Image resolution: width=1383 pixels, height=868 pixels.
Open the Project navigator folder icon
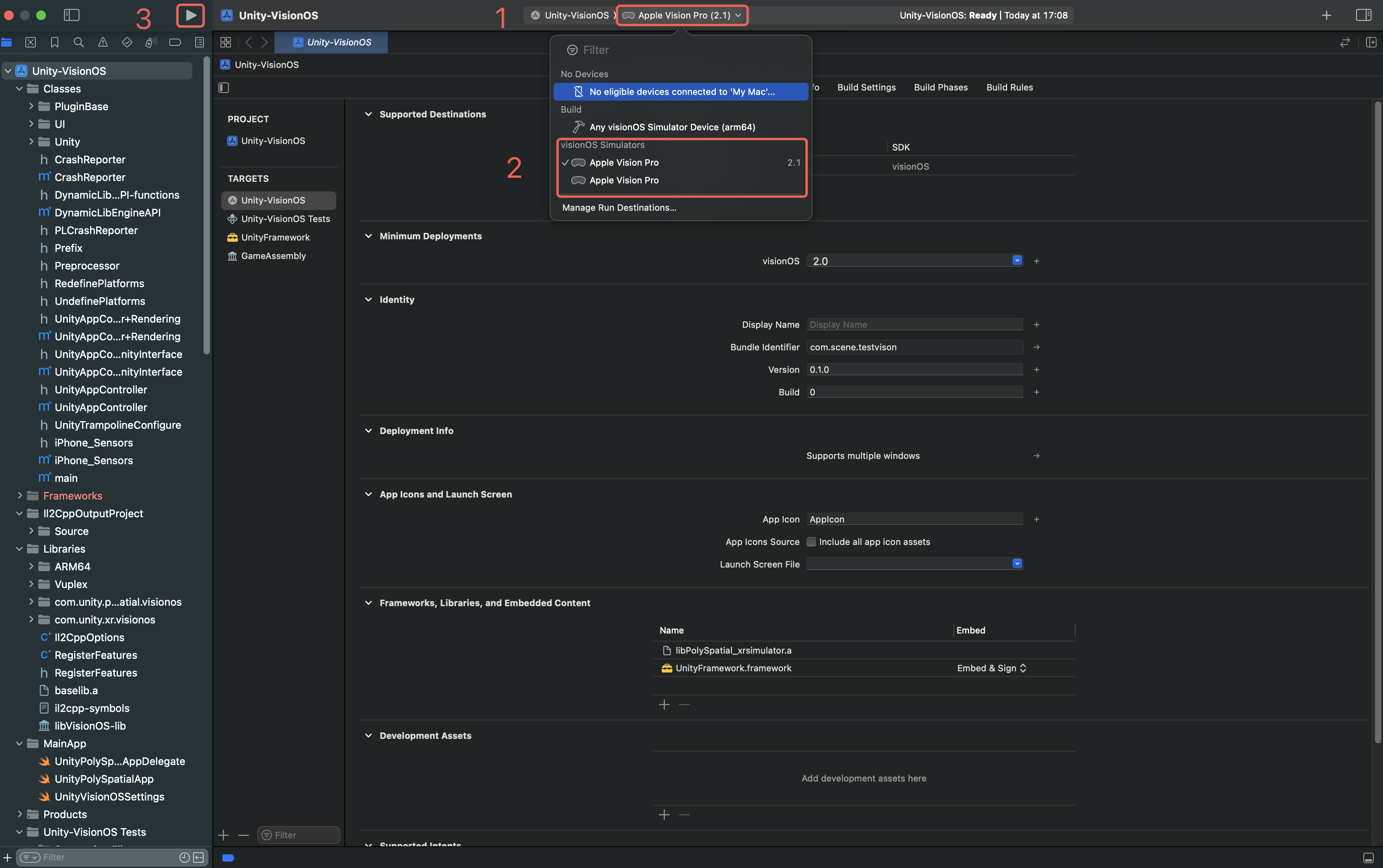(x=7, y=42)
